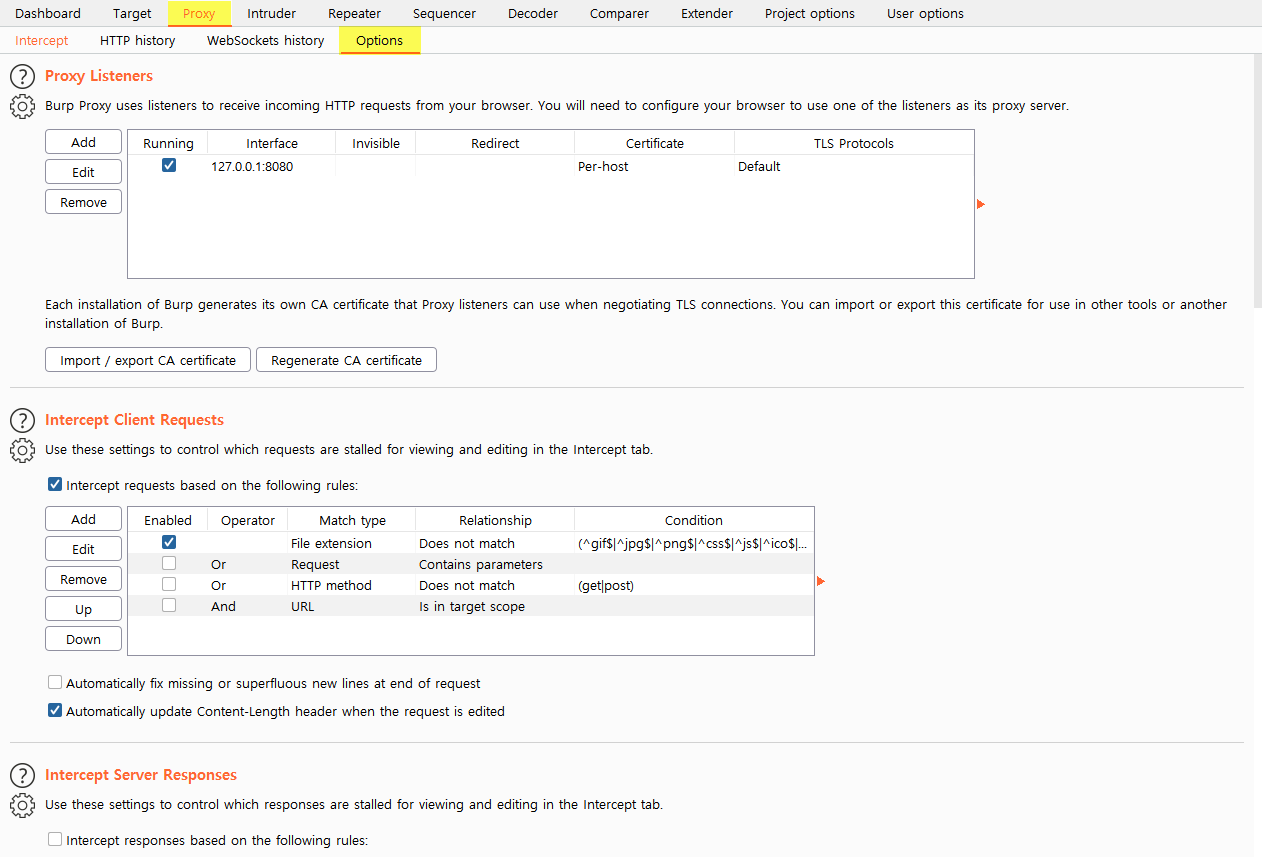Image resolution: width=1262 pixels, height=857 pixels.
Task: Click the Certificate column header
Action: pos(655,143)
